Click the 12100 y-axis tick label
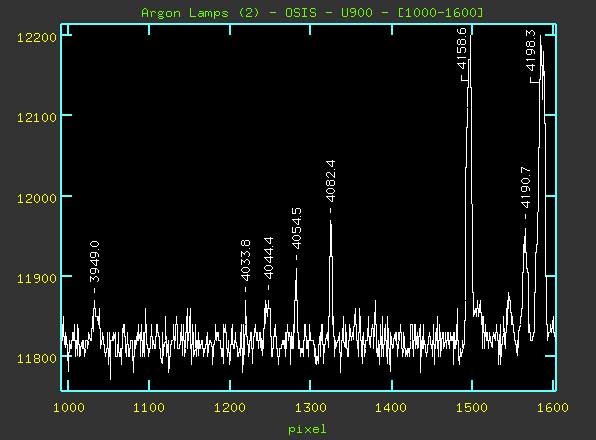The height and width of the screenshot is (440, 596). 36,117
